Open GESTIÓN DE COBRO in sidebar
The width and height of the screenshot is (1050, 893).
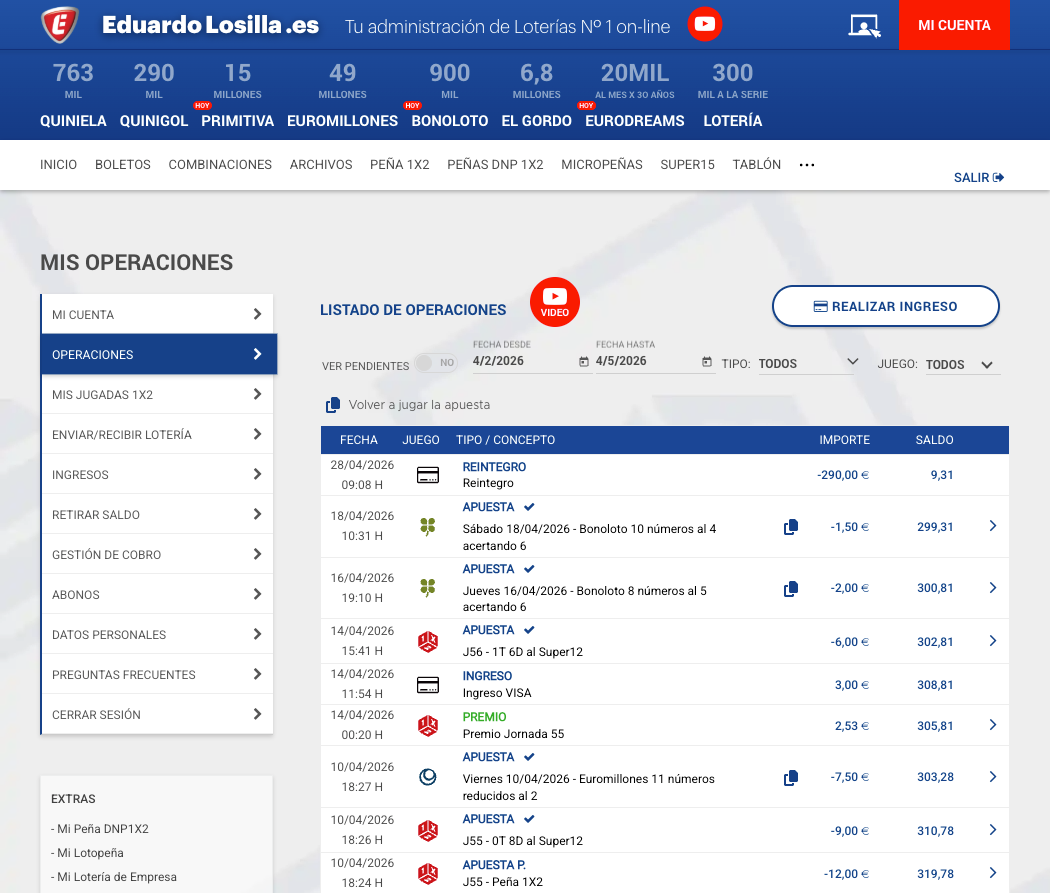[x=157, y=555]
